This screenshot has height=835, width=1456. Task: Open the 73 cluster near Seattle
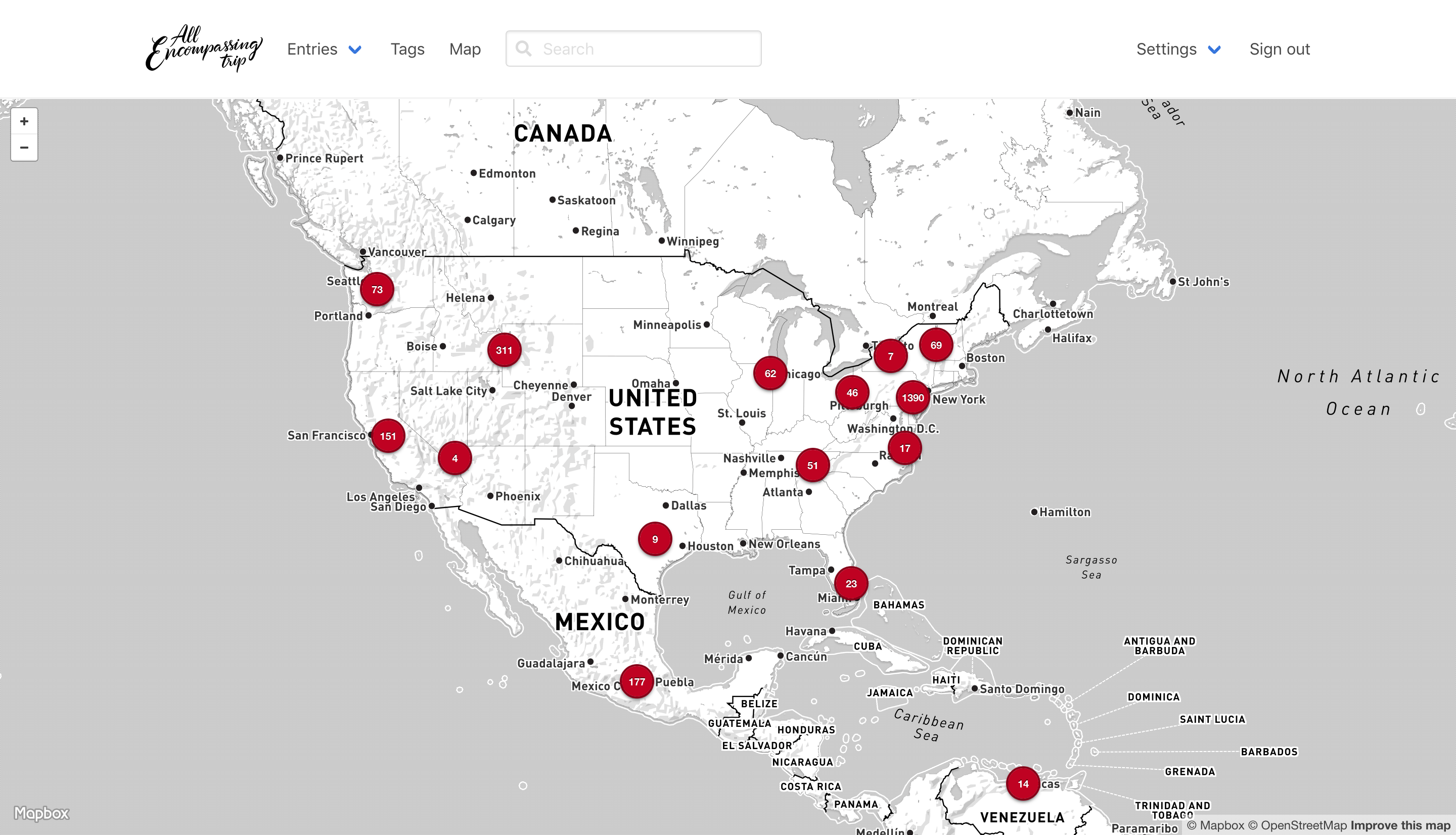point(377,290)
